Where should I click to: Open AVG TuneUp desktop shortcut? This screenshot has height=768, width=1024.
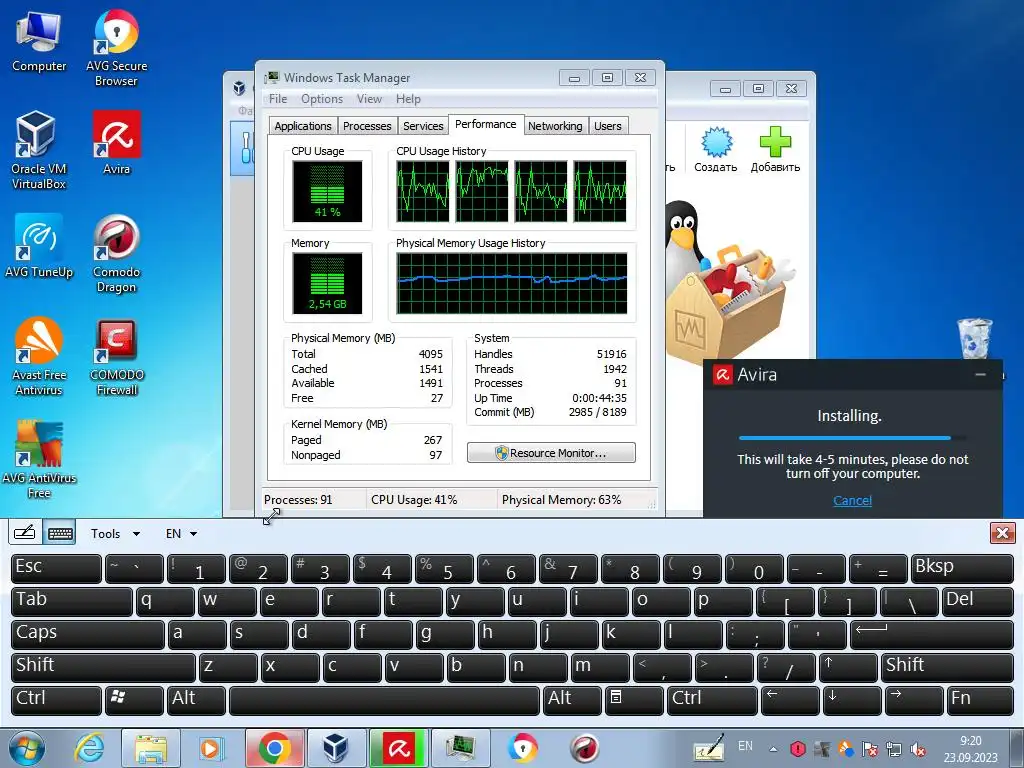pos(39,246)
